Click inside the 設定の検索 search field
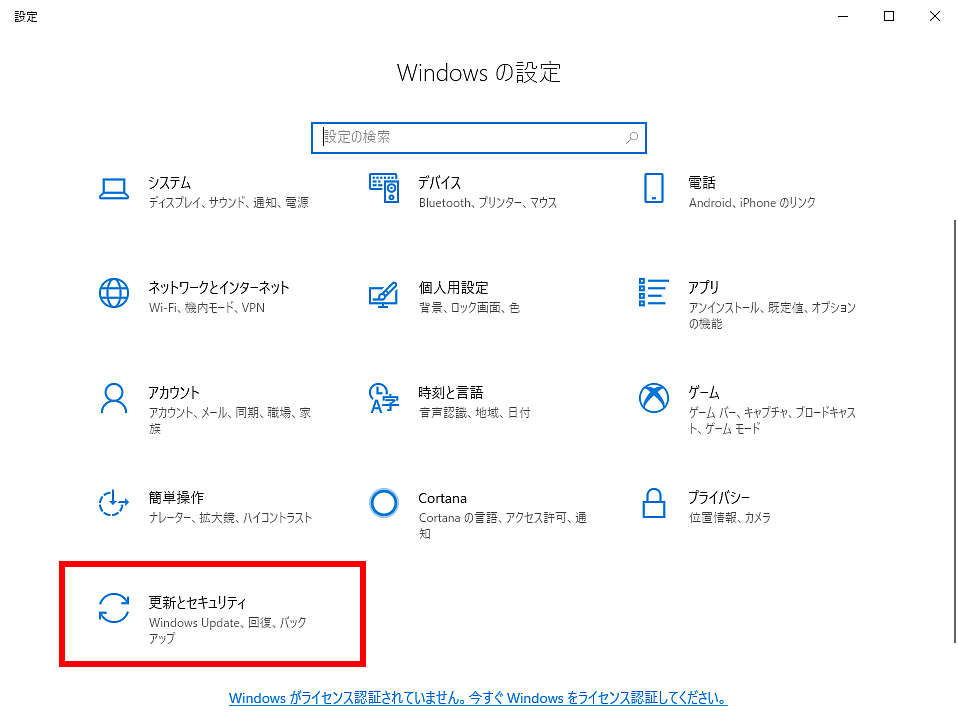This screenshot has height=726, width=958. [470, 137]
